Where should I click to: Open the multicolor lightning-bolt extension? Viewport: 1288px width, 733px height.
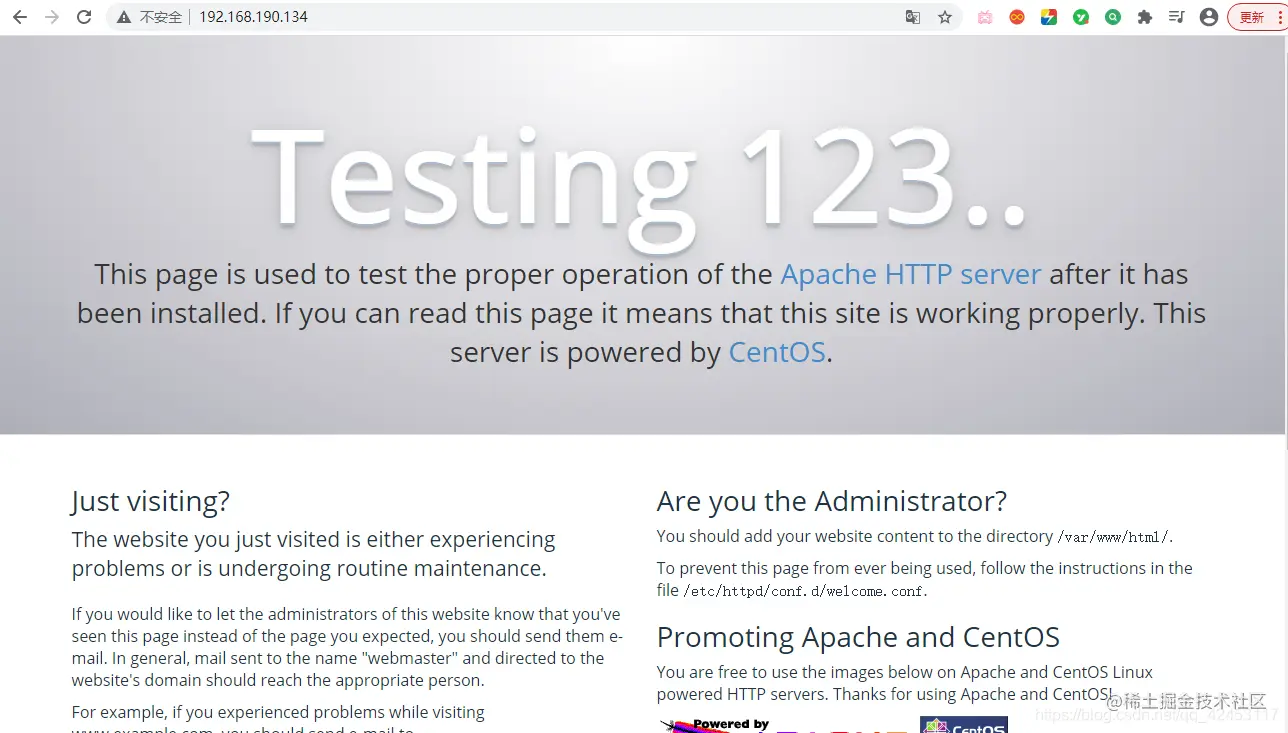(1049, 17)
